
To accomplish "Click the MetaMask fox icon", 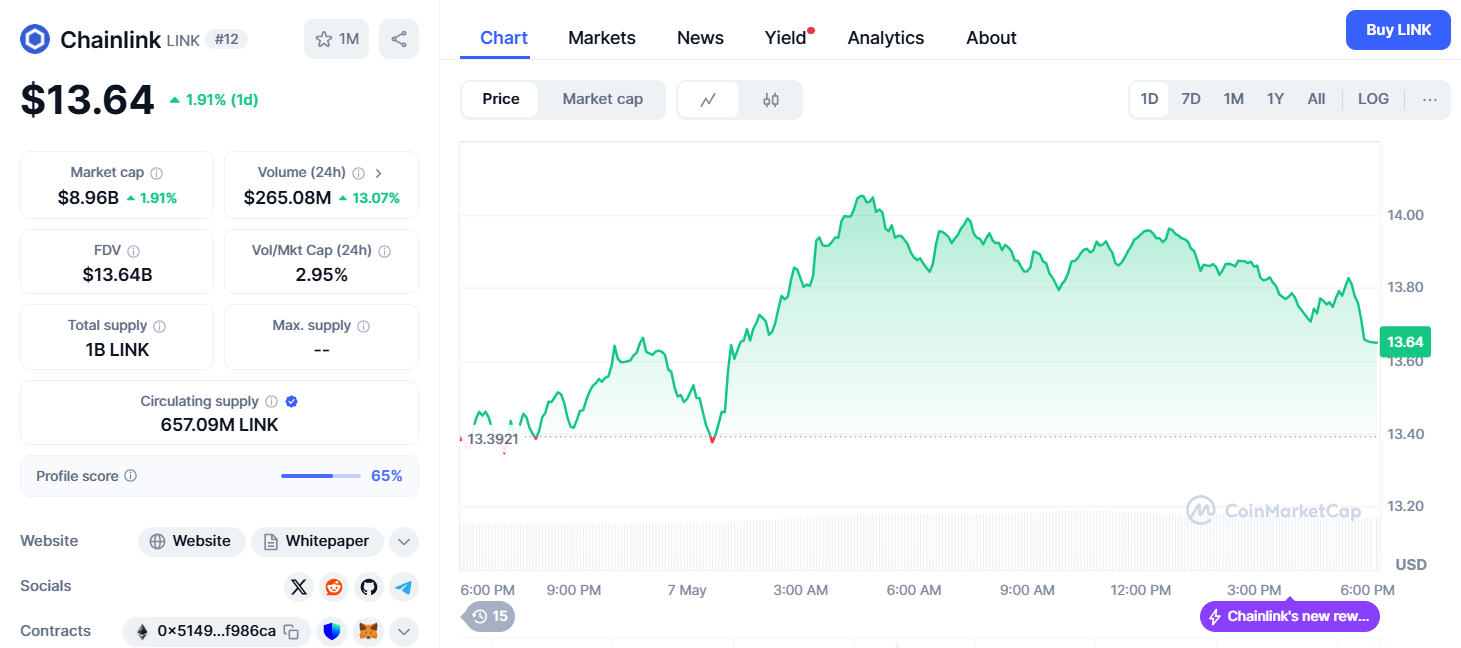I will (369, 631).
